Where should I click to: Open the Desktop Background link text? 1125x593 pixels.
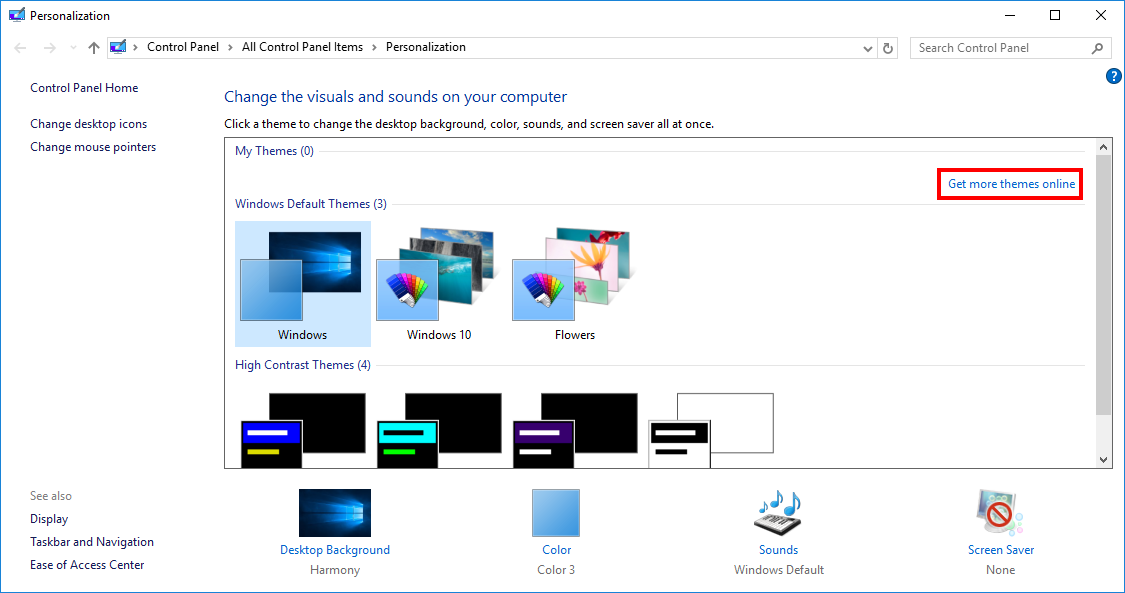(x=335, y=550)
